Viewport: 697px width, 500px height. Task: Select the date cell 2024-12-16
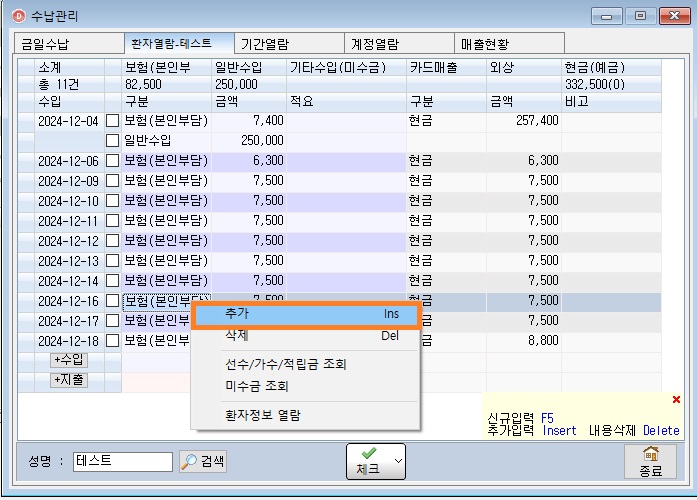click(69, 301)
